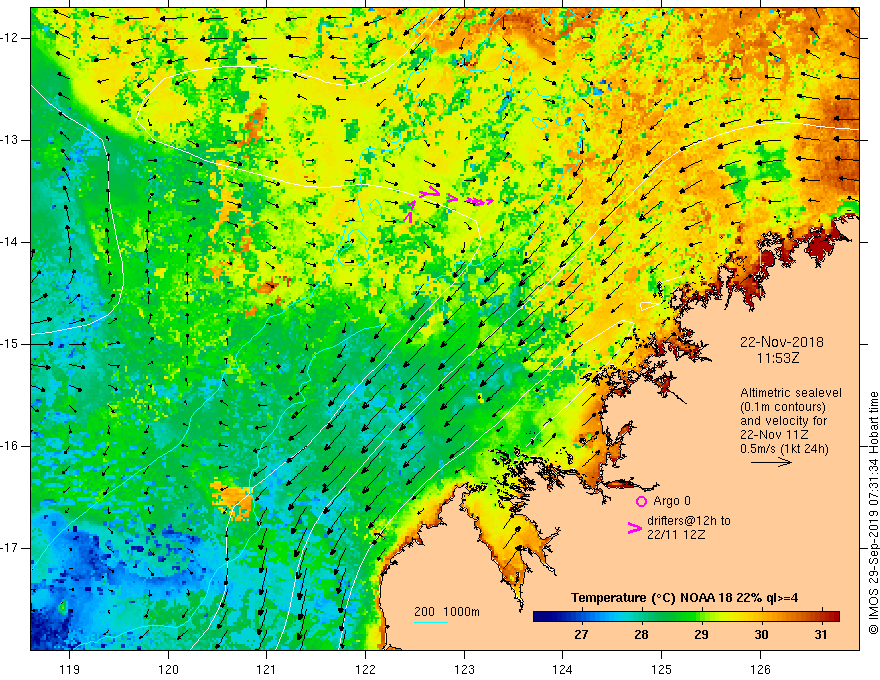Click the longitude axis label 121
The width and height of the screenshot is (880, 680).
(267, 669)
